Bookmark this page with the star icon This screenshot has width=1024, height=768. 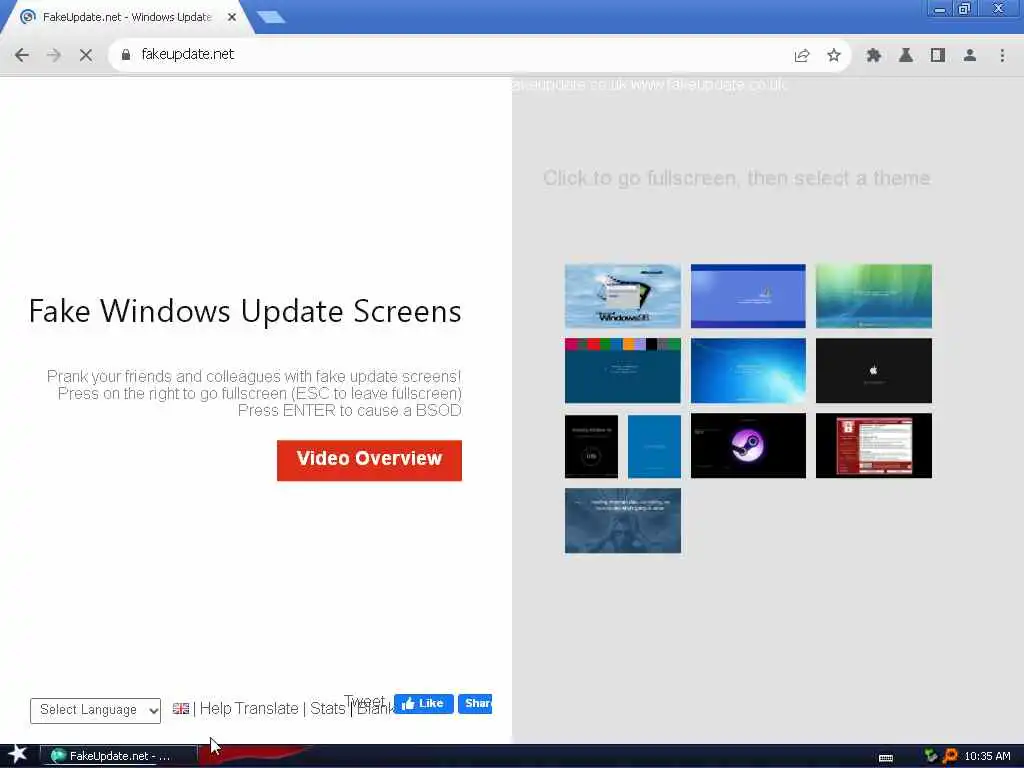pos(834,56)
